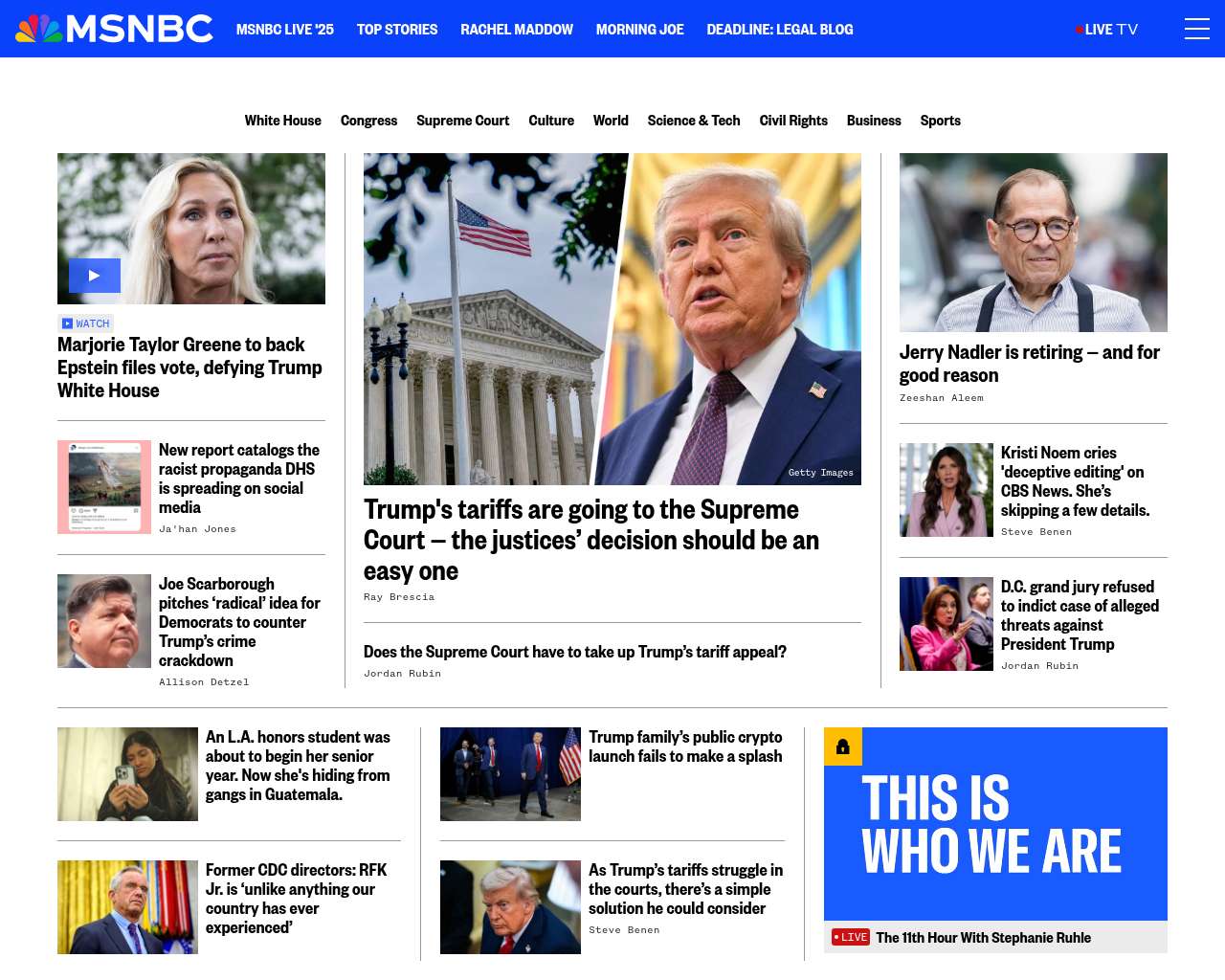Open LIVE TV with red dot
This screenshot has width=1225, height=980.
pyautogui.click(x=1106, y=30)
